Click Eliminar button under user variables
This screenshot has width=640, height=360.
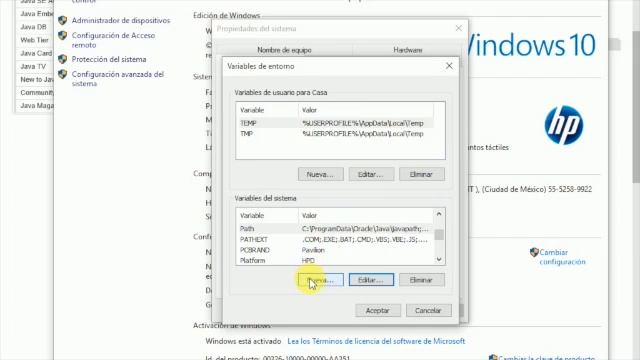point(422,174)
